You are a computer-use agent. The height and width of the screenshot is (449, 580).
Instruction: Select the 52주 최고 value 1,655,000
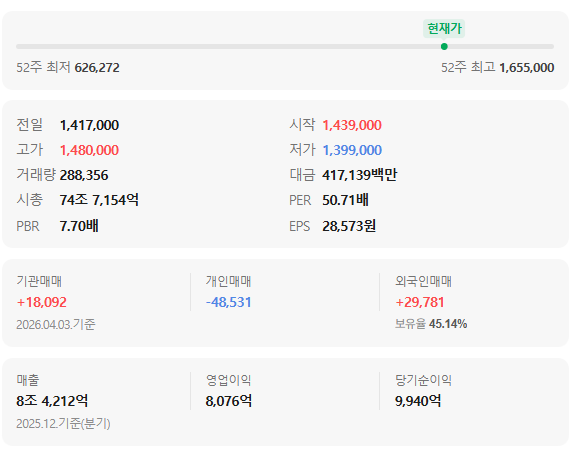click(x=527, y=68)
